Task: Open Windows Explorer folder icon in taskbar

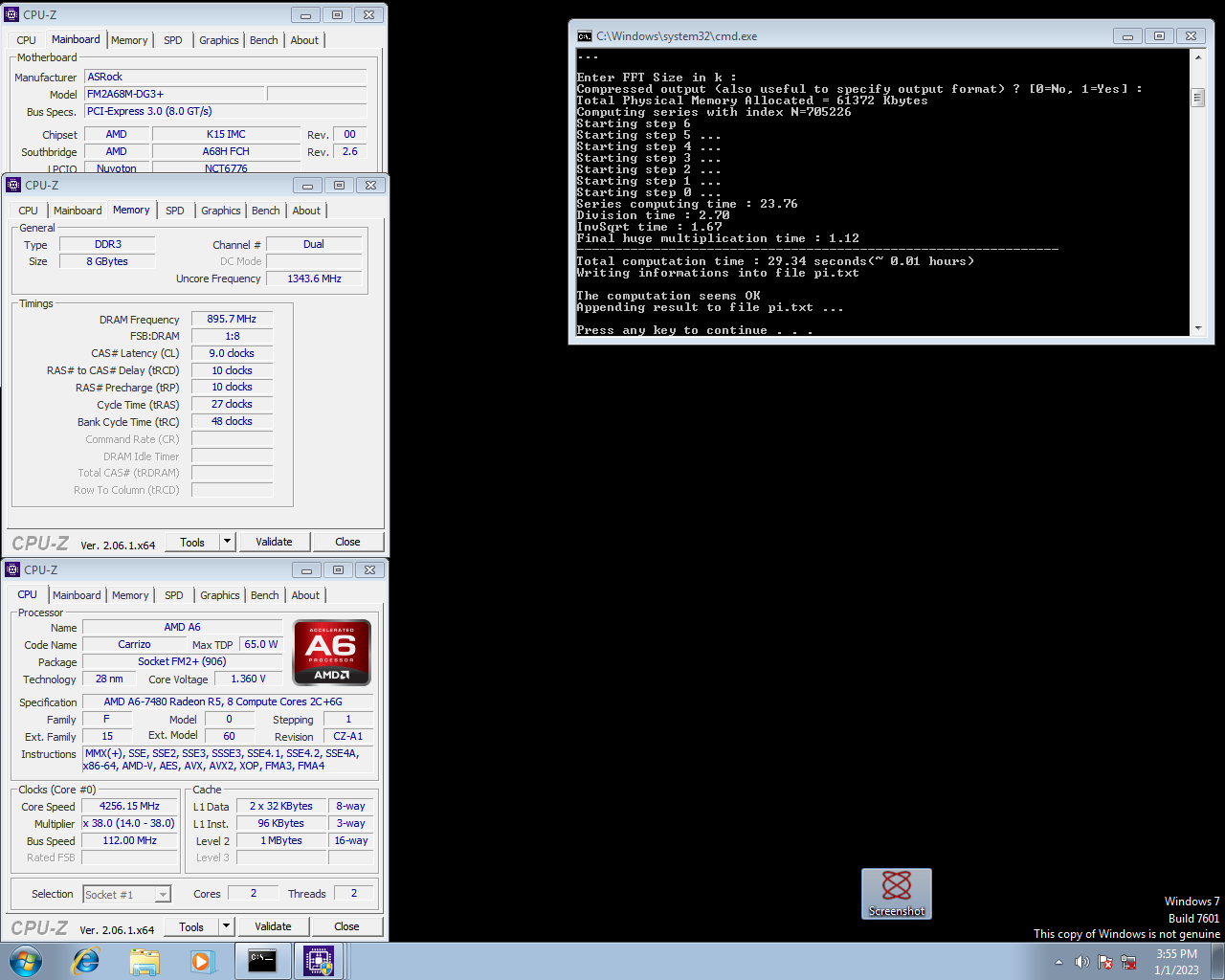Action: click(x=145, y=961)
